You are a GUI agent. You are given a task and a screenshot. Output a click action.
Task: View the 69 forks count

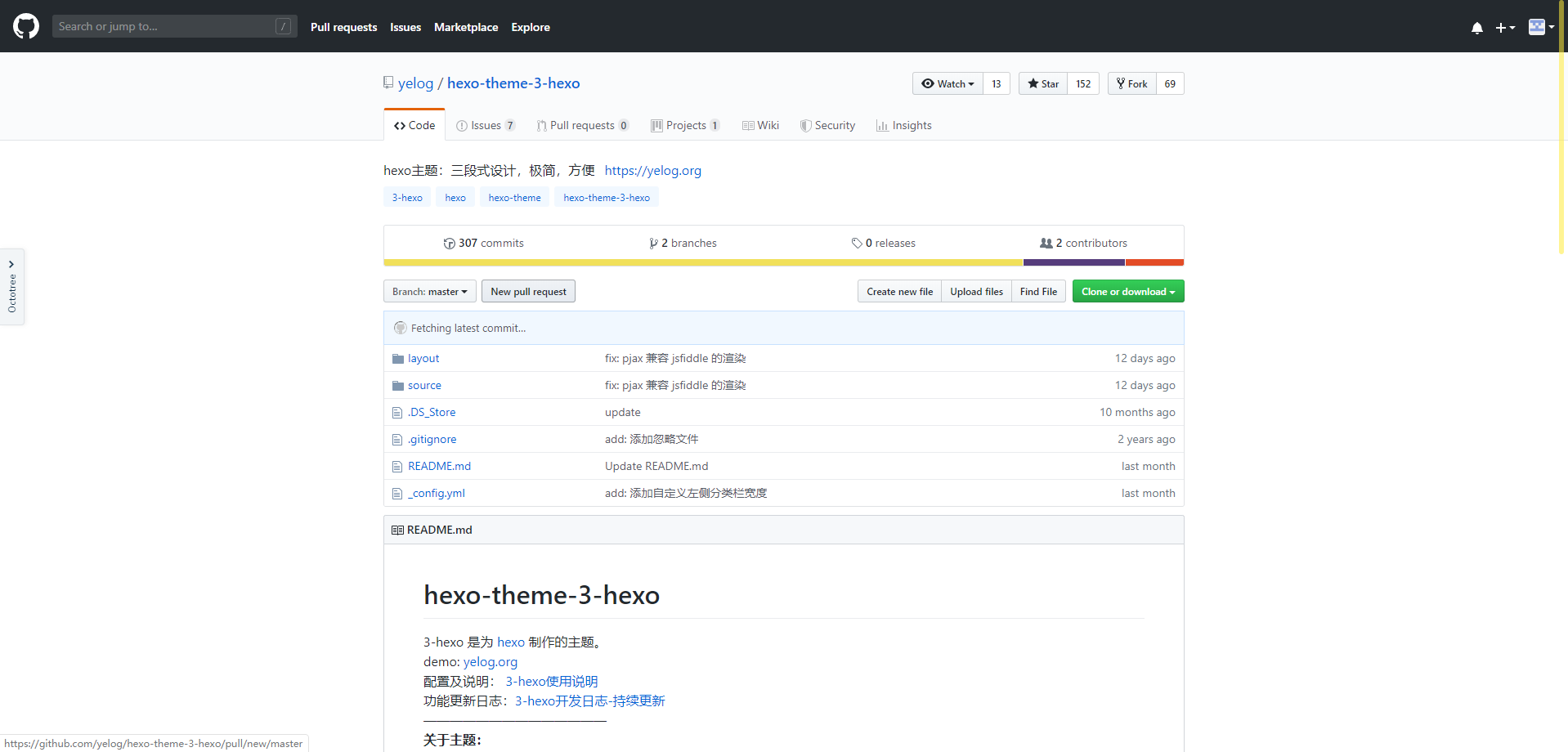[1170, 83]
